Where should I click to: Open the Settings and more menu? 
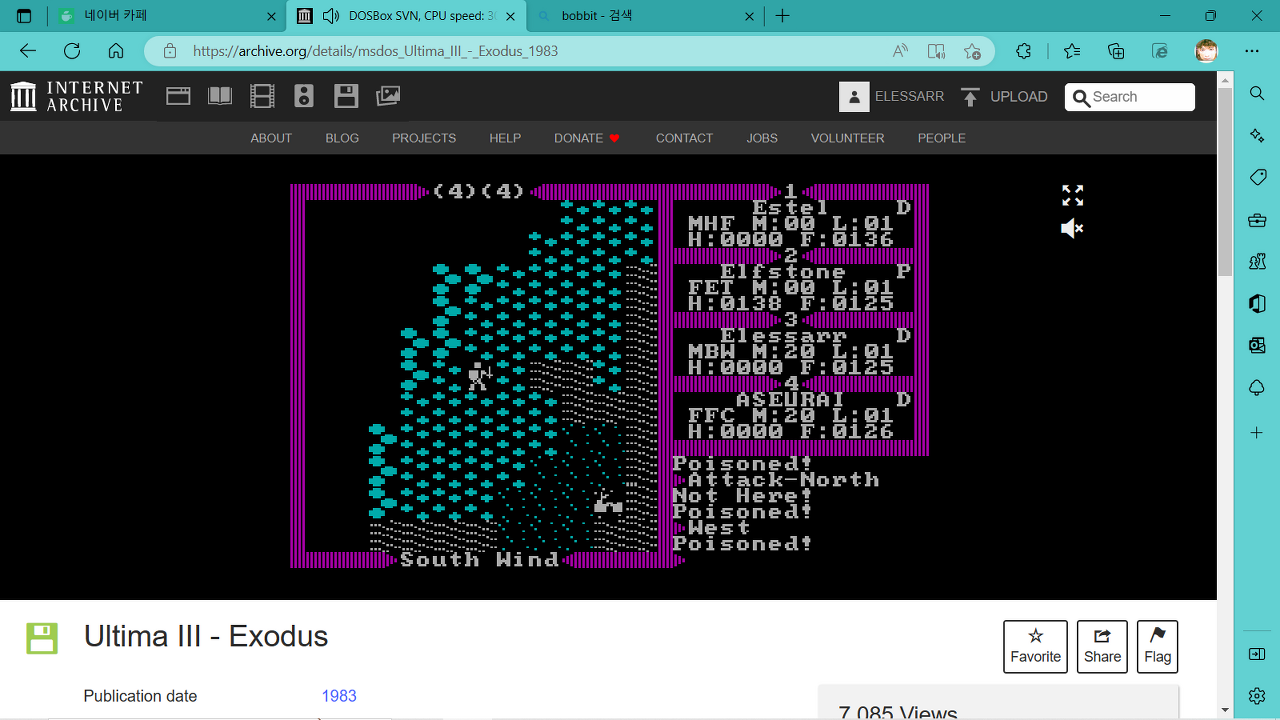(1252, 51)
